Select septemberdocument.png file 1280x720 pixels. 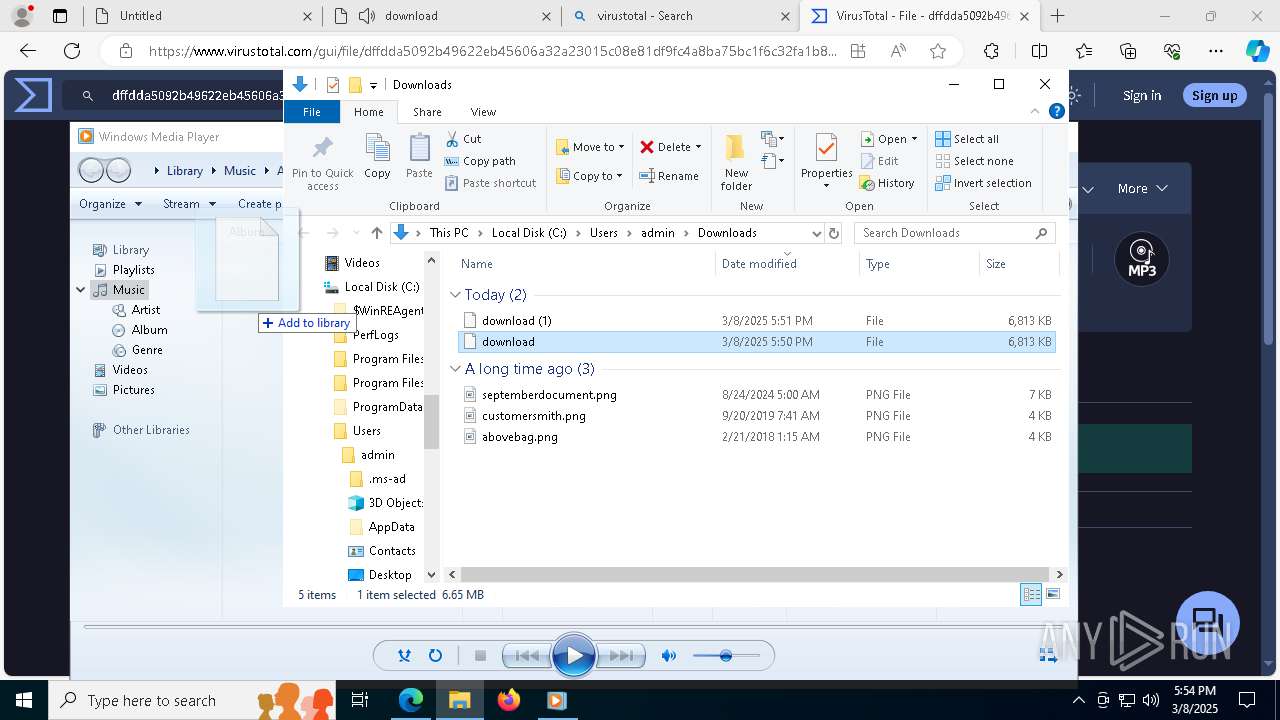click(757, 395)
